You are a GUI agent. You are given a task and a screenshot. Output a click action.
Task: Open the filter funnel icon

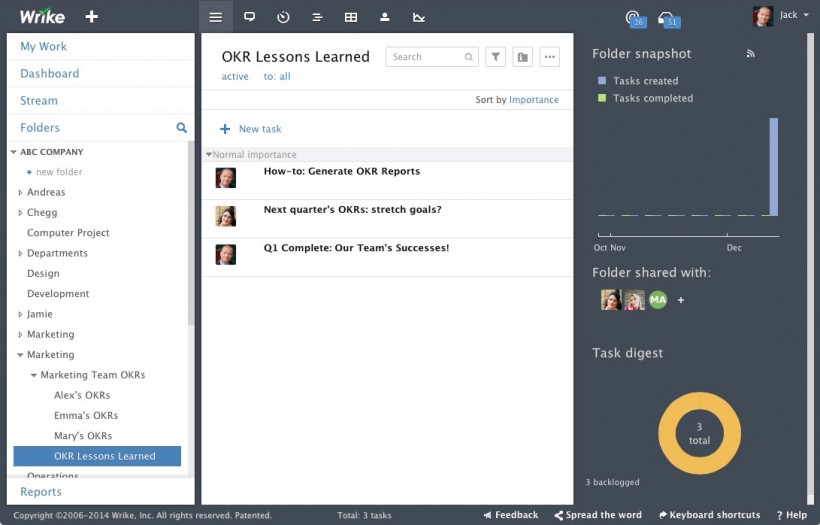(495, 56)
